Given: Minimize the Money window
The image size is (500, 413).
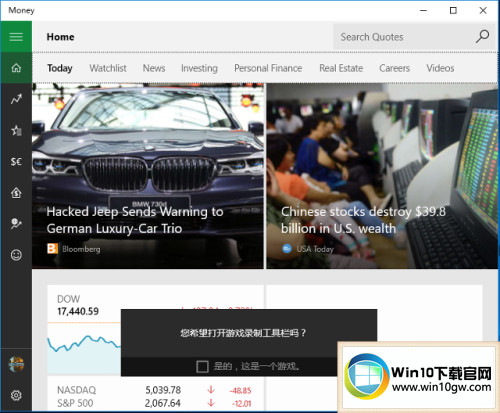Looking at the screenshot, I should click(x=423, y=10).
